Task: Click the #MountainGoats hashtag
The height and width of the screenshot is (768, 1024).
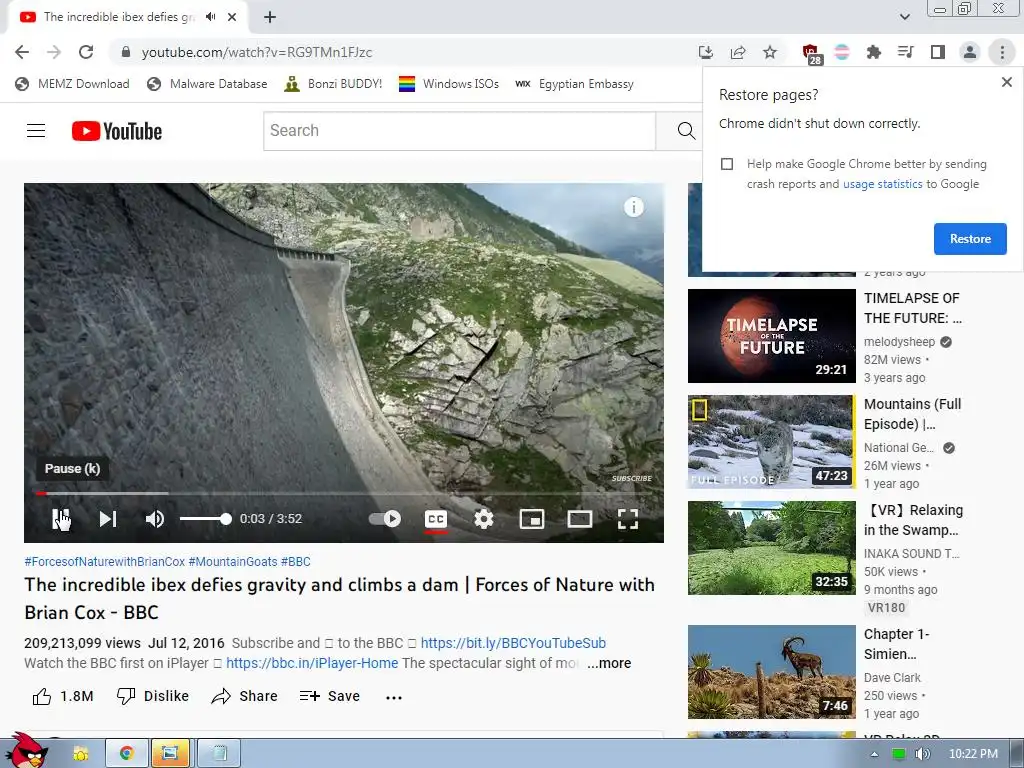Action: tap(232, 562)
